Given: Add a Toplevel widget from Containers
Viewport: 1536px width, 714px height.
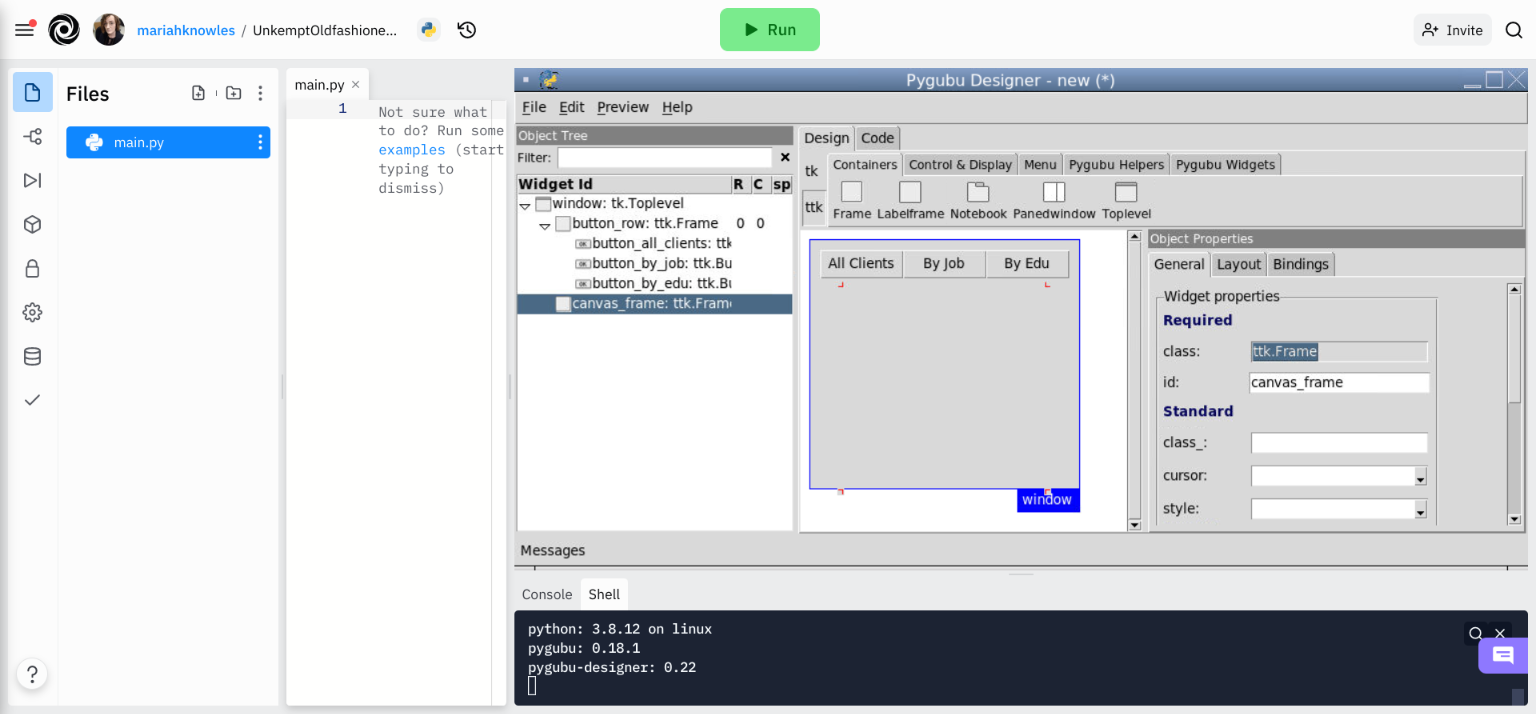Looking at the screenshot, I should tap(1126, 192).
